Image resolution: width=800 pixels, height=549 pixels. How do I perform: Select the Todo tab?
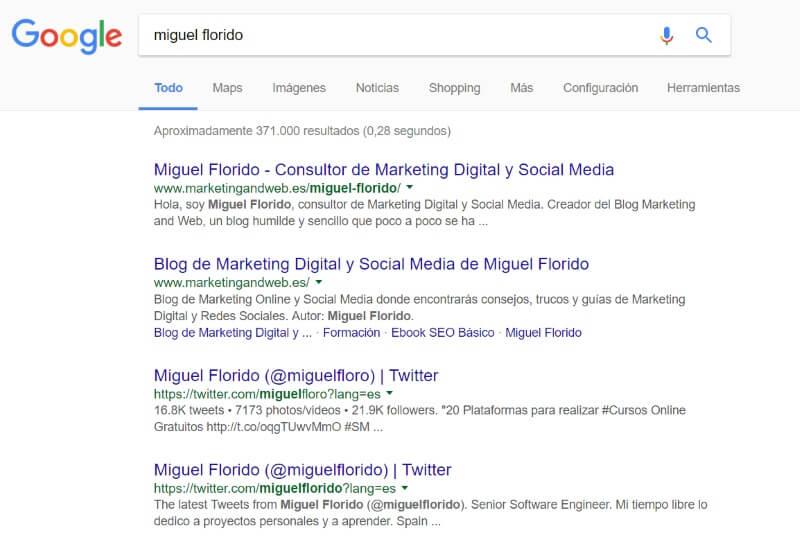coord(168,88)
